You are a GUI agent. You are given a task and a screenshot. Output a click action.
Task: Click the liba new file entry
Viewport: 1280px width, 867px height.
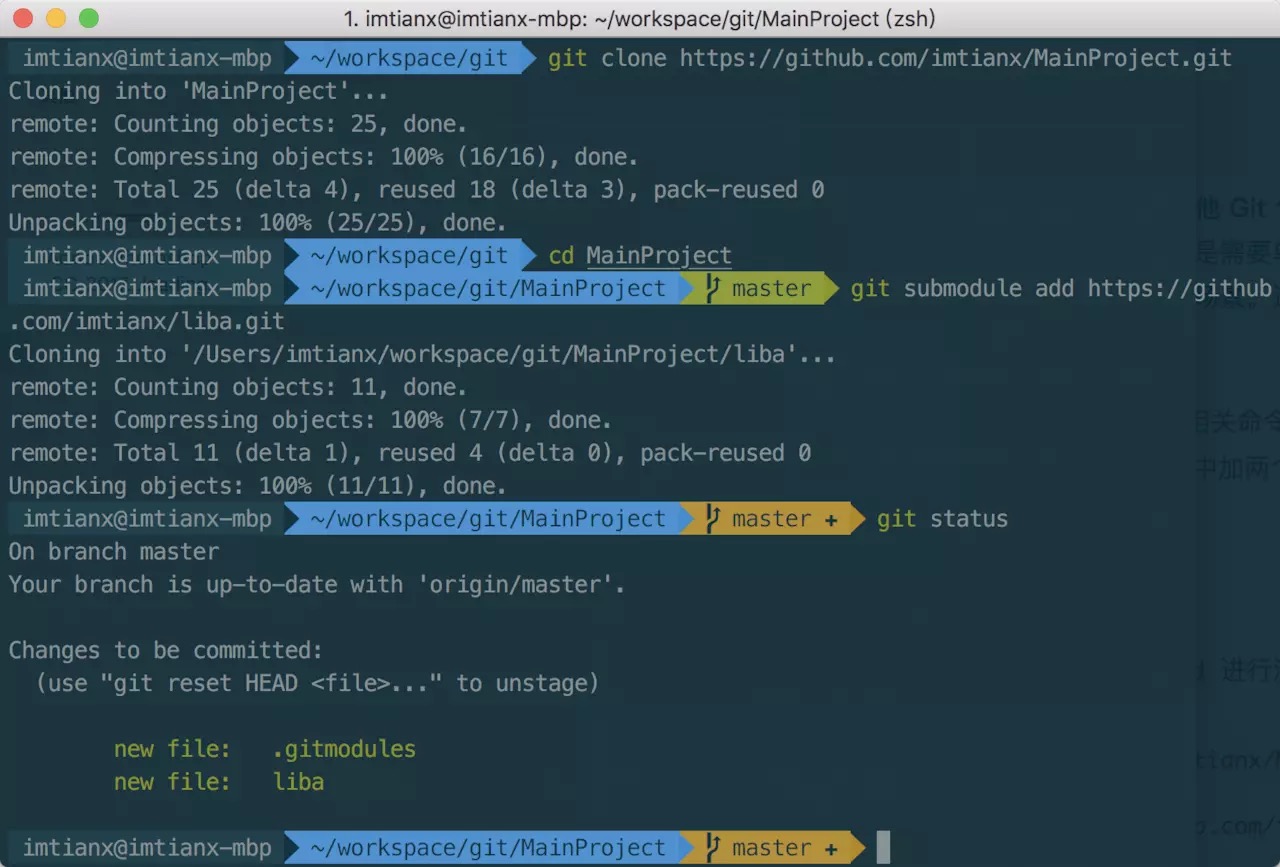coord(298,782)
